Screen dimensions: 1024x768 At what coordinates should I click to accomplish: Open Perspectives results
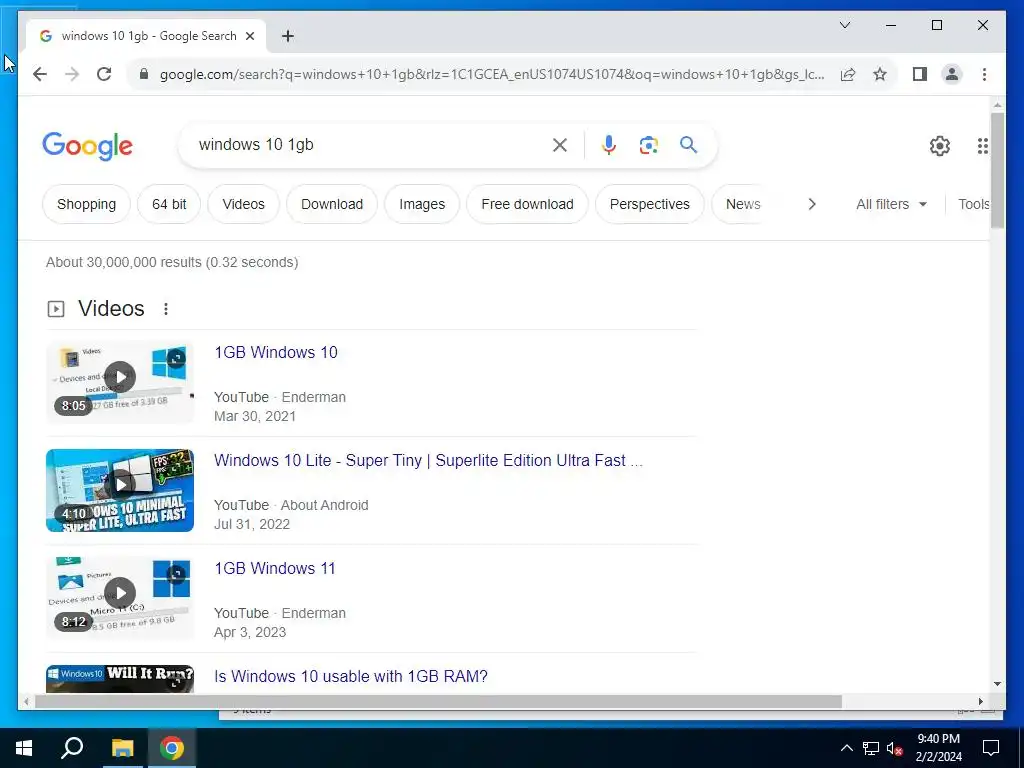[x=650, y=204]
